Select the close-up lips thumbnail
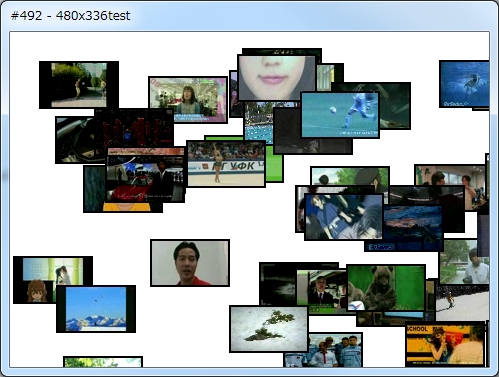Viewport: 499px width, 377px height. pos(276,78)
